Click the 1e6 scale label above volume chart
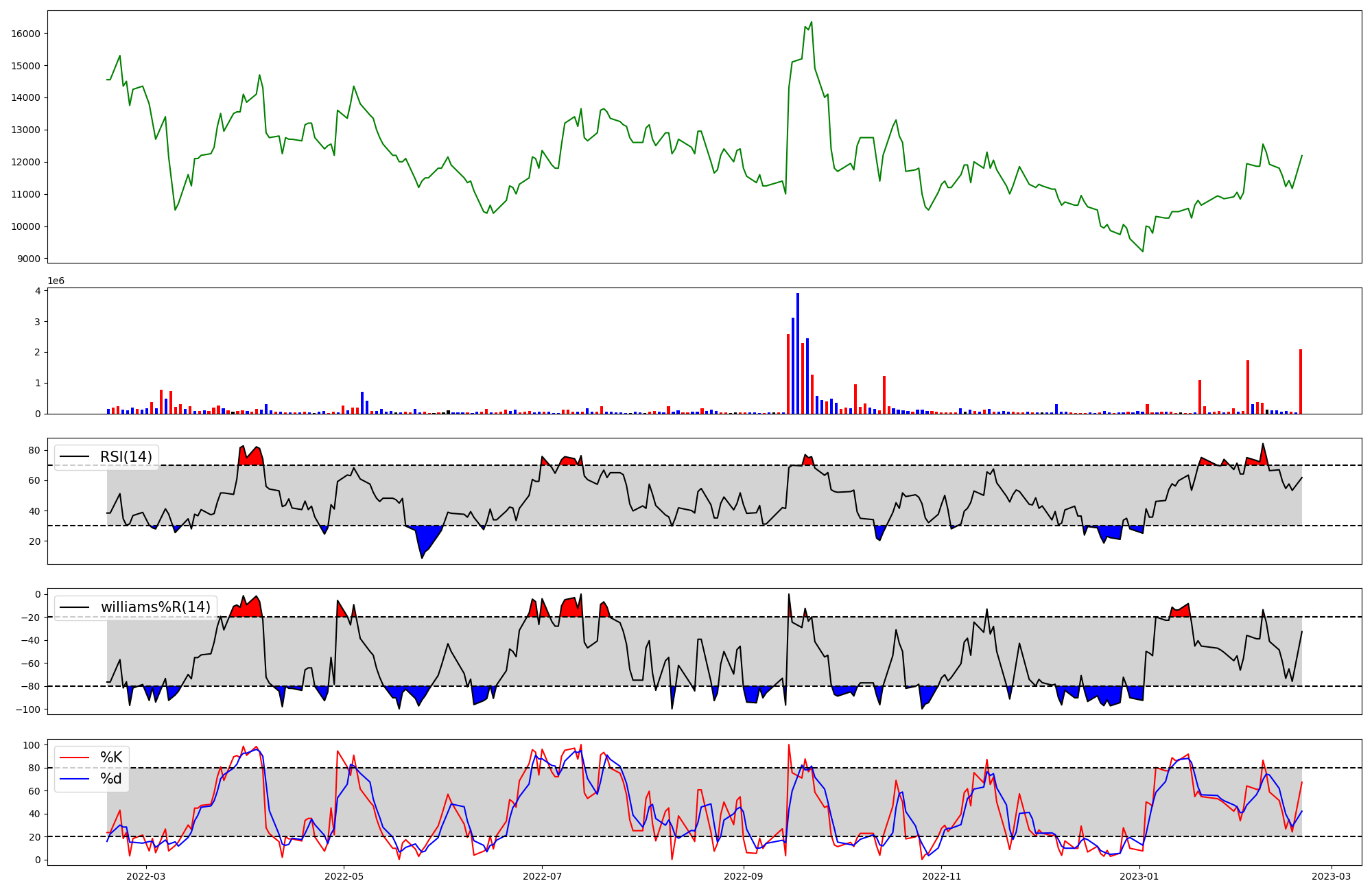 (56, 281)
